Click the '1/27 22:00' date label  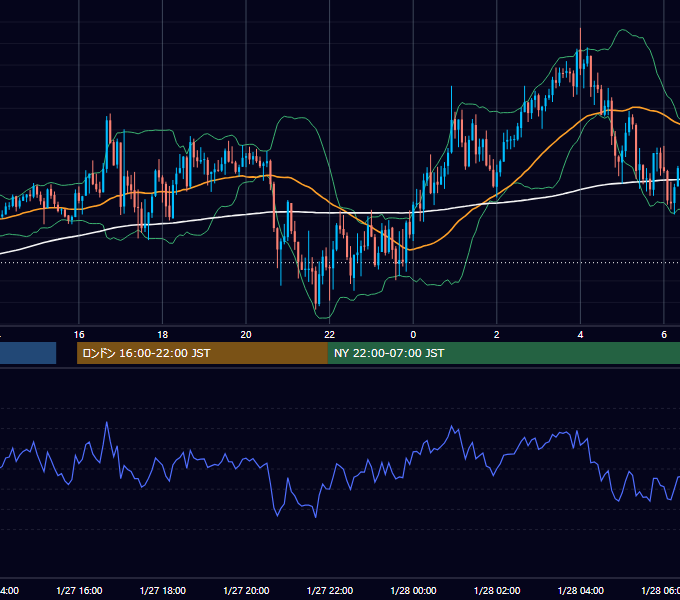coord(330,590)
